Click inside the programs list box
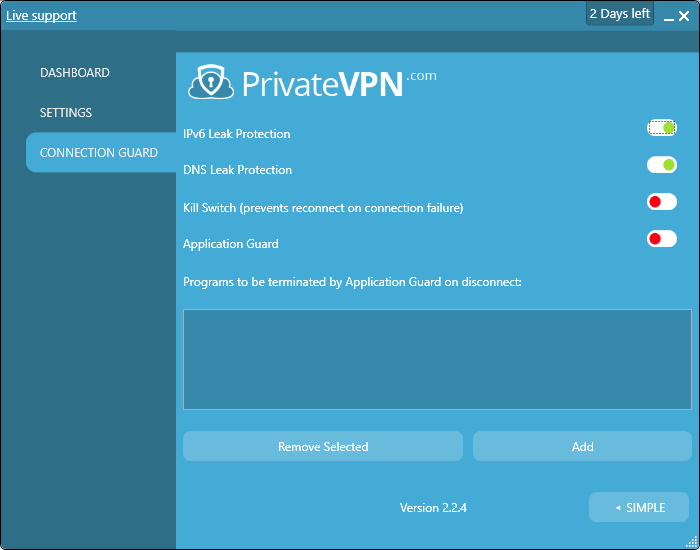 [x=438, y=359]
